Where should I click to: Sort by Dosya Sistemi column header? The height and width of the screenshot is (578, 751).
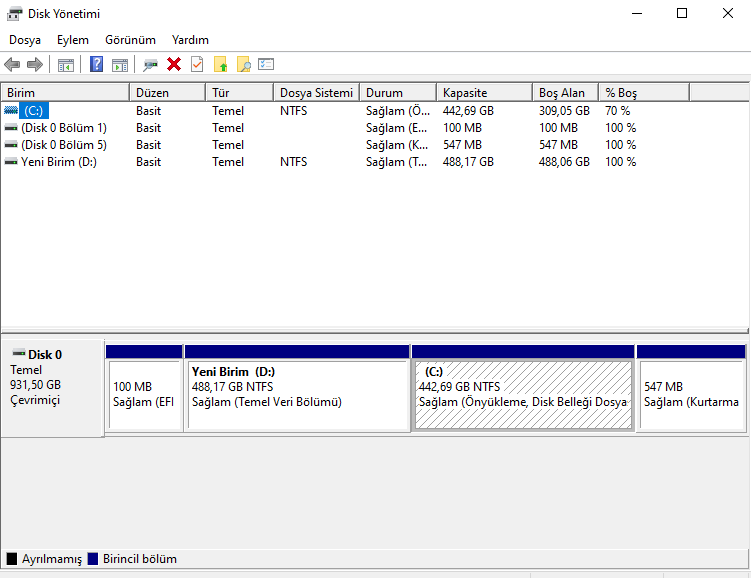(x=317, y=92)
